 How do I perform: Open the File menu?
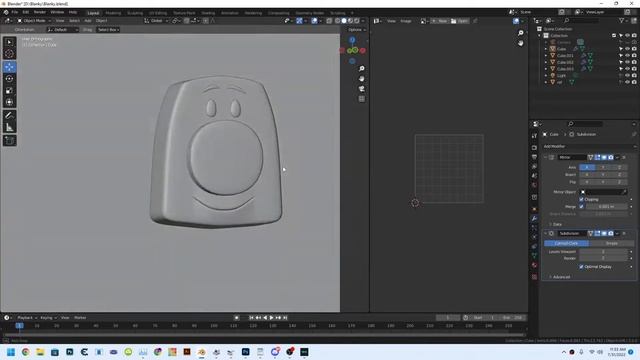tap(15, 12)
